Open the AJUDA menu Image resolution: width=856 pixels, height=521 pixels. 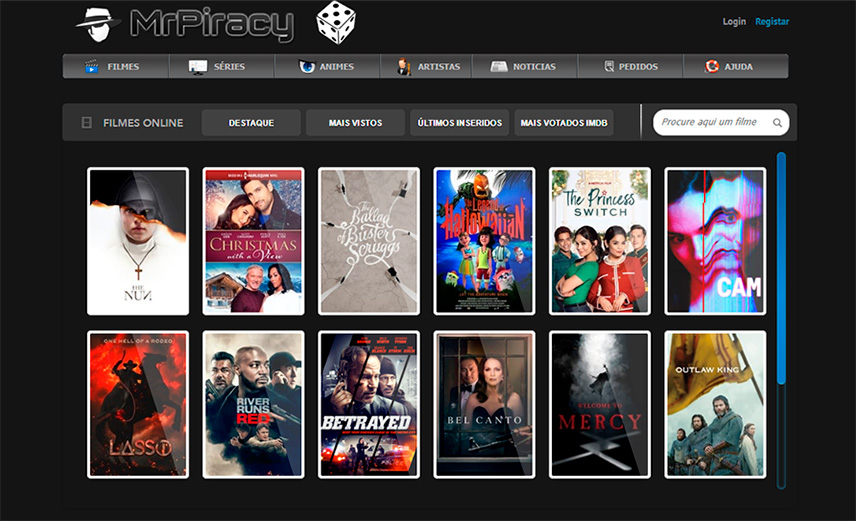point(736,66)
